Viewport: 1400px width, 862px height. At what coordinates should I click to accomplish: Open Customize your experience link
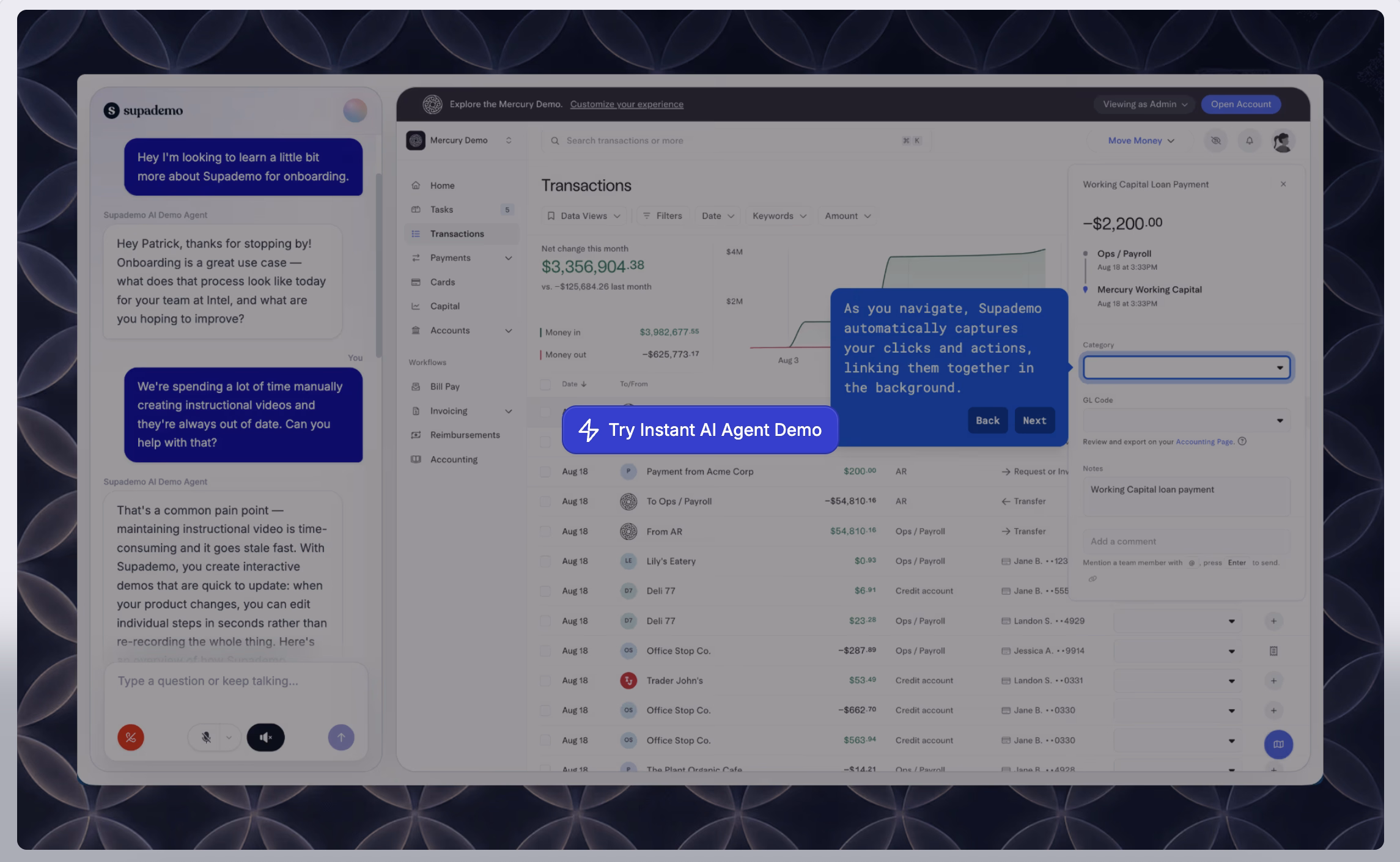627,104
